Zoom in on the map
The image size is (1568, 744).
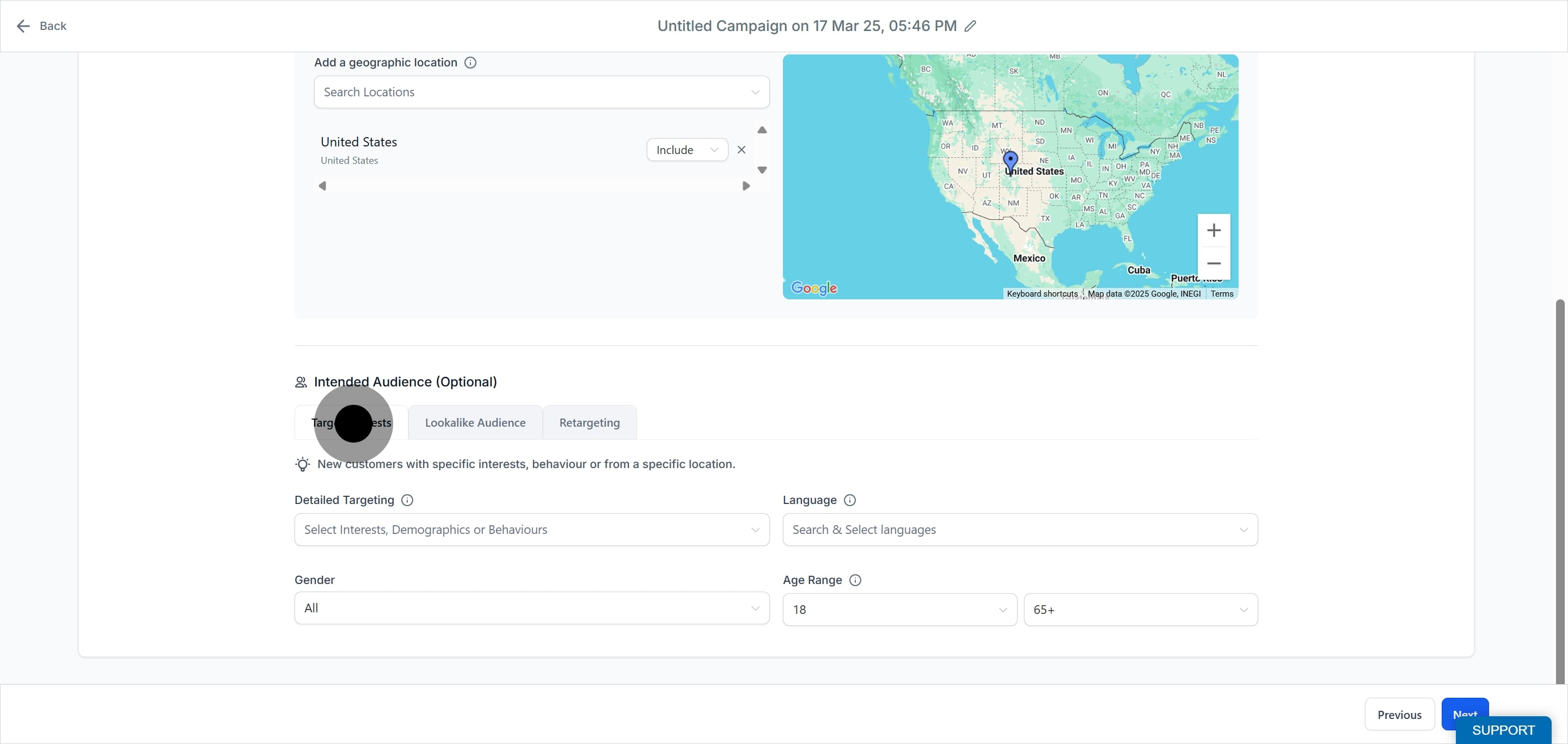[1213, 231]
